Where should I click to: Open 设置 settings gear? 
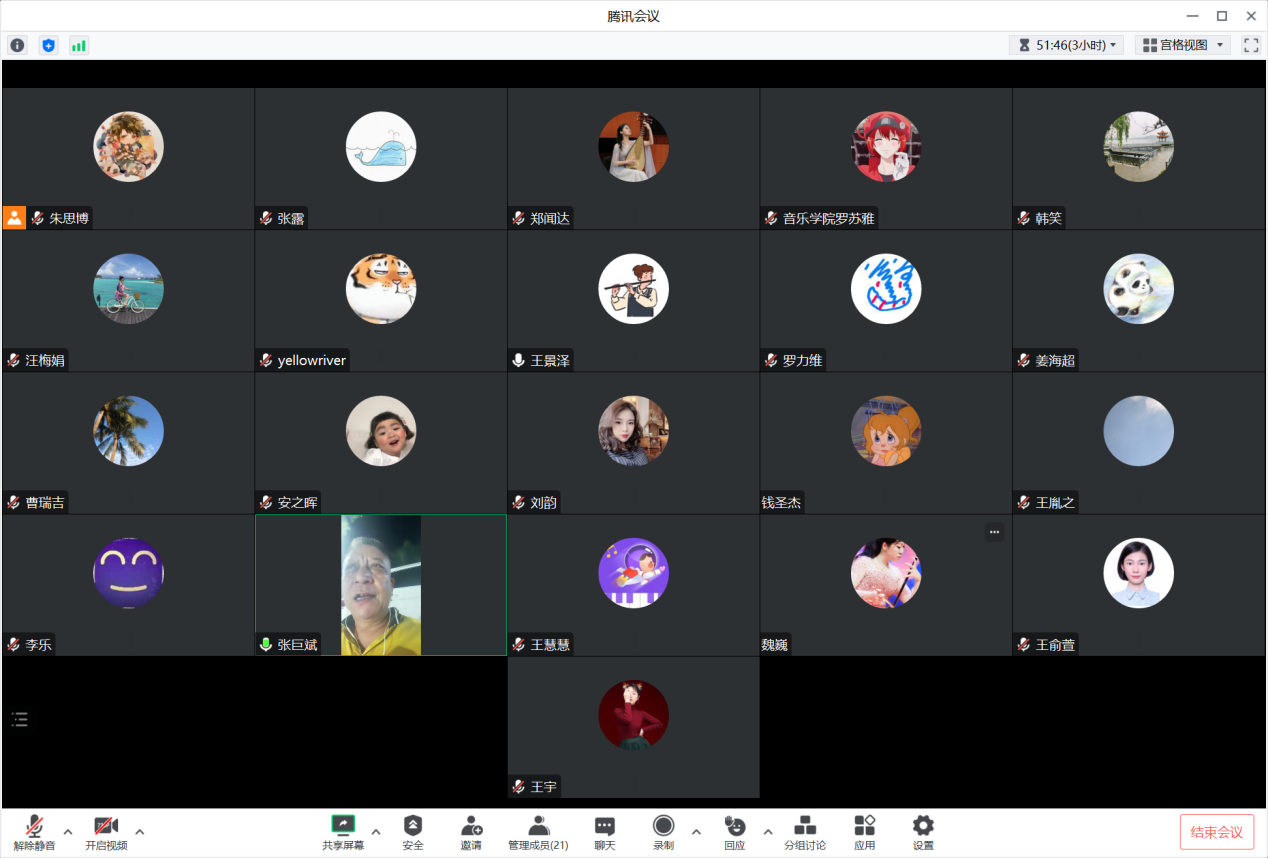point(923,831)
